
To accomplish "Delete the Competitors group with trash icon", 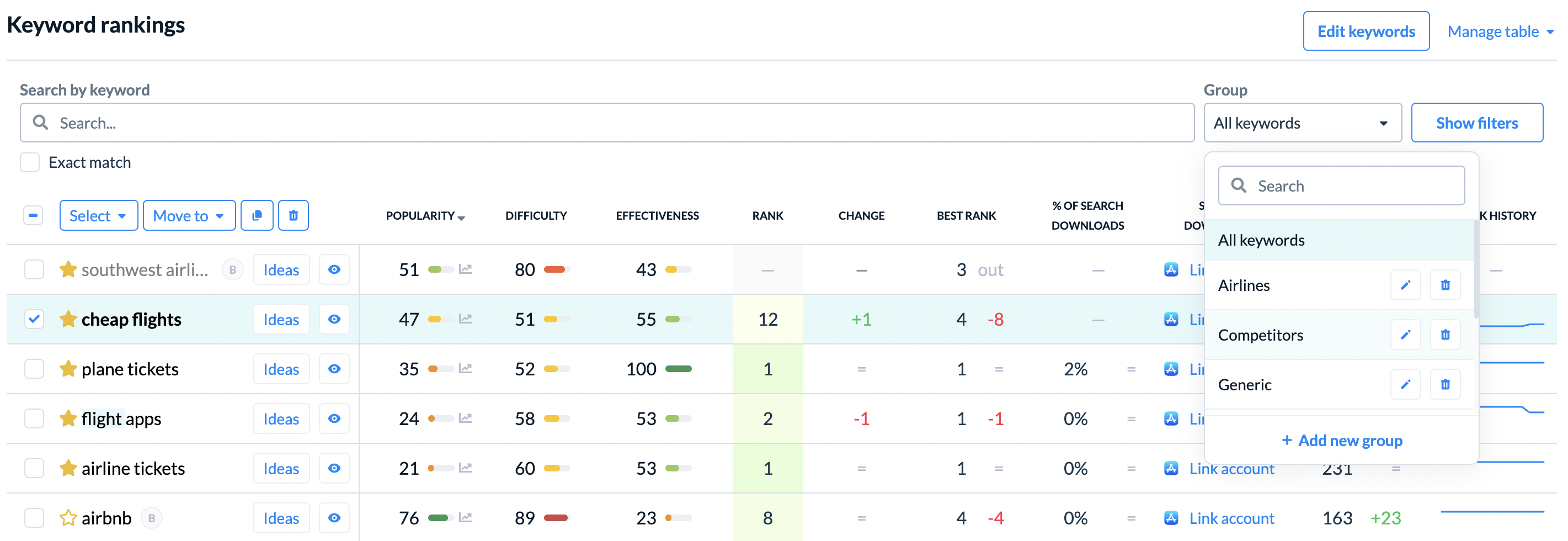I will click(x=1444, y=335).
